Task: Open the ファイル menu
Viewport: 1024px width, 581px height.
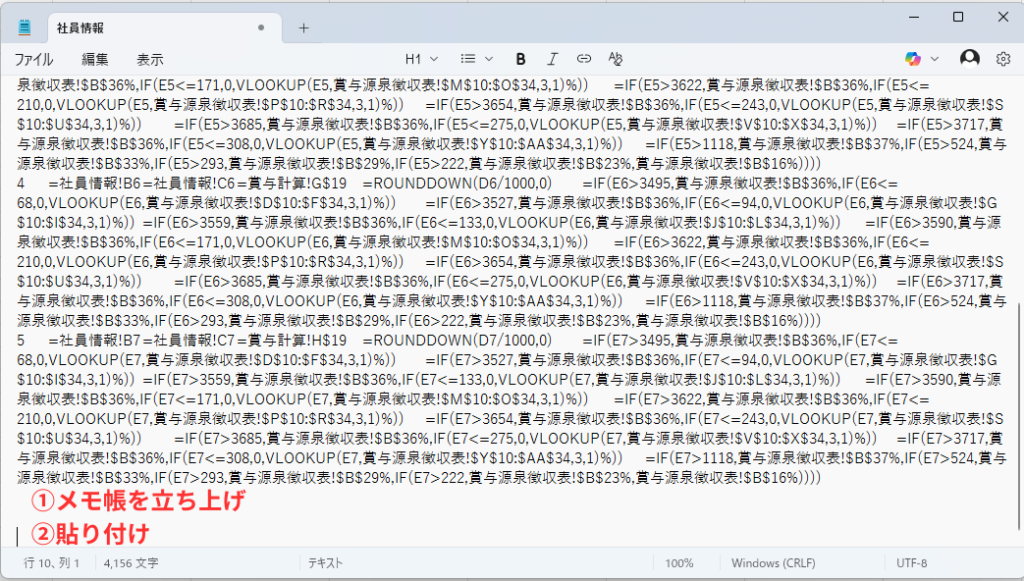Action: [x=34, y=59]
